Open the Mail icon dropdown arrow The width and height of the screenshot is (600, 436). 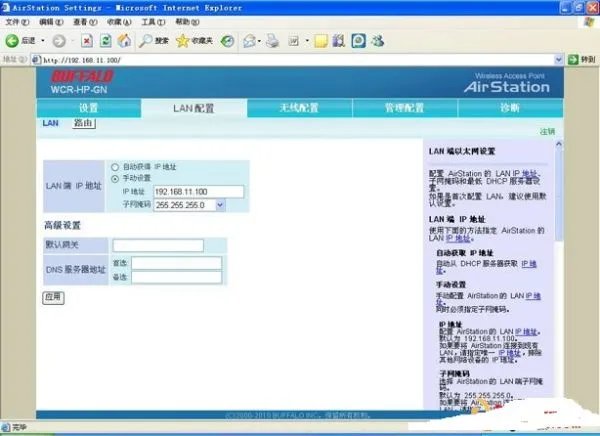click(x=259, y=41)
